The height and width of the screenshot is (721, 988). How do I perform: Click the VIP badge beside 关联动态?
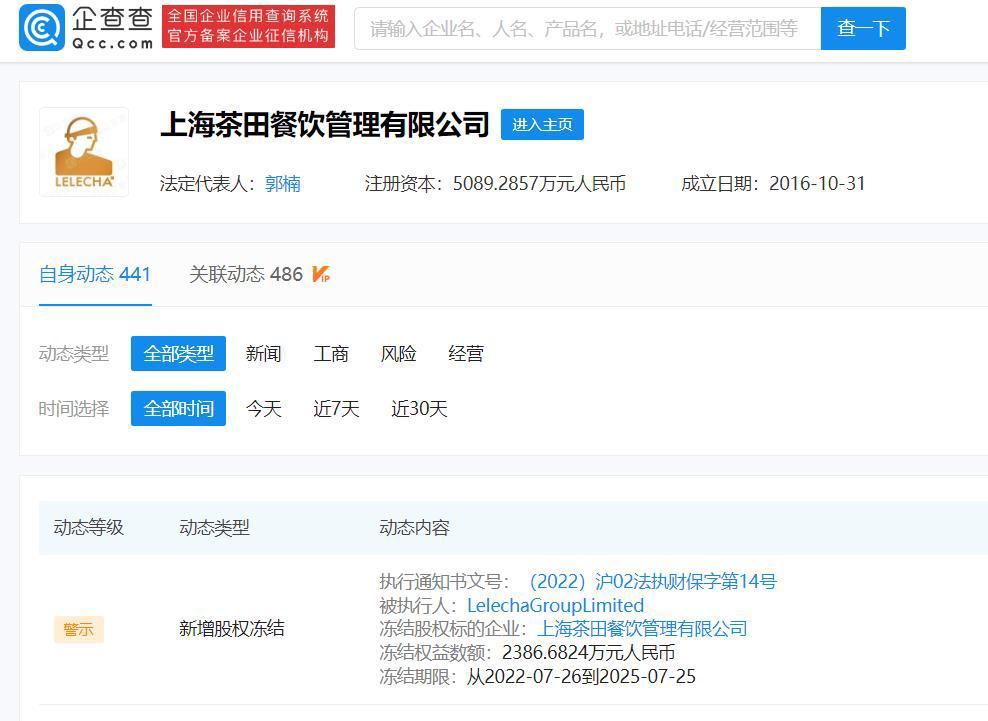(x=321, y=274)
